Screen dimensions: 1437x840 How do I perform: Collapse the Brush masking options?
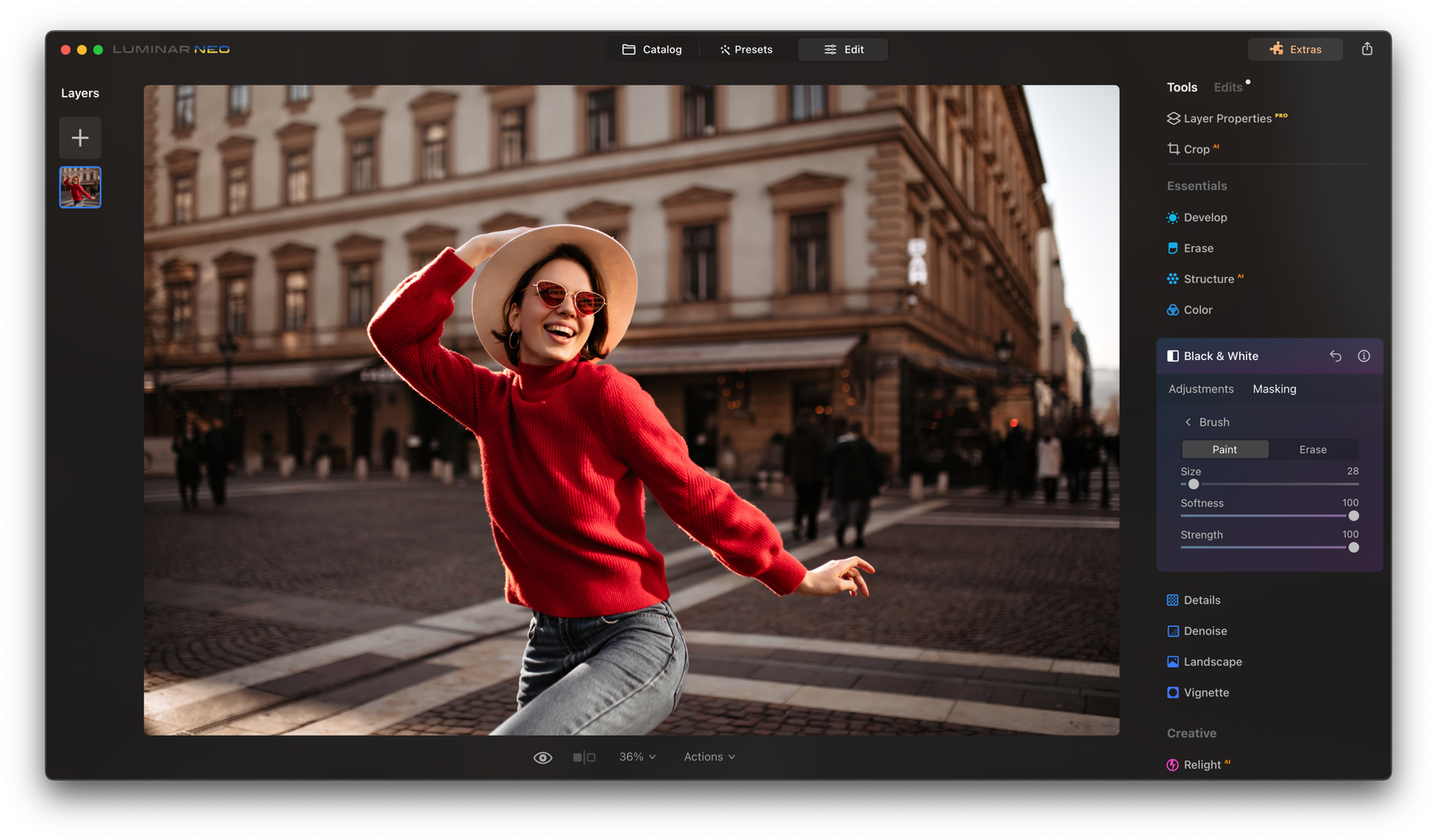click(x=1188, y=422)
